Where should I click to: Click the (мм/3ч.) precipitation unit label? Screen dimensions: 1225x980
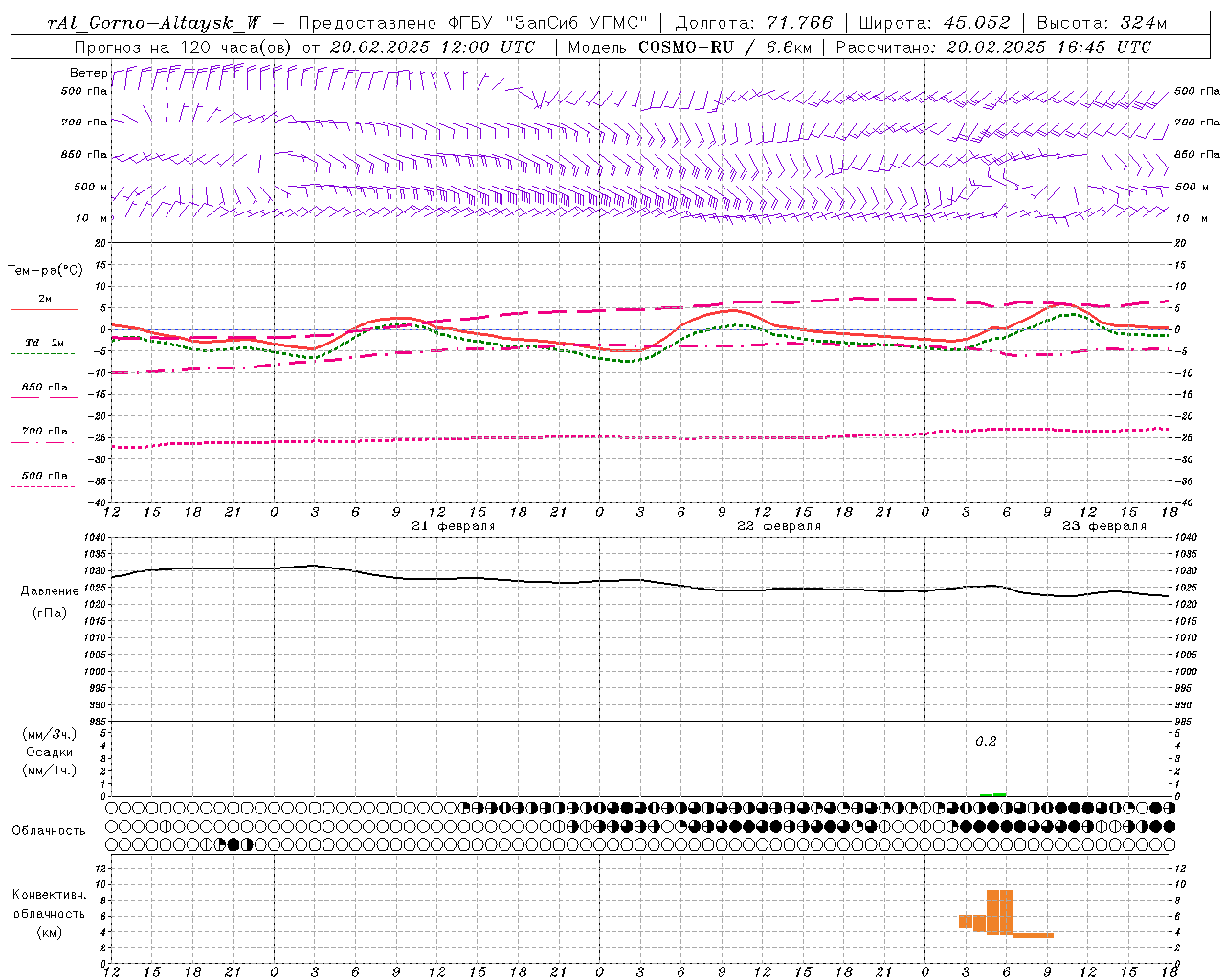click(50, 734)
